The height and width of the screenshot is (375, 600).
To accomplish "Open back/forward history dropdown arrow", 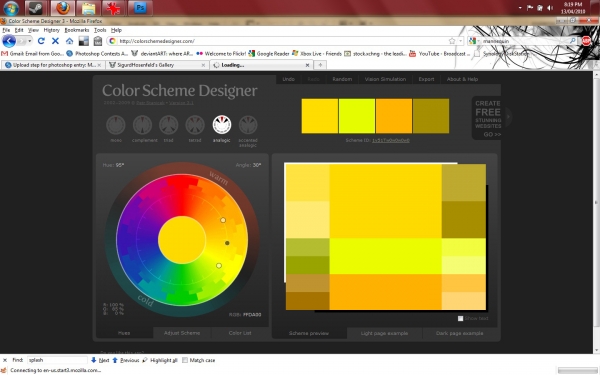I will [x=29, y=41].
